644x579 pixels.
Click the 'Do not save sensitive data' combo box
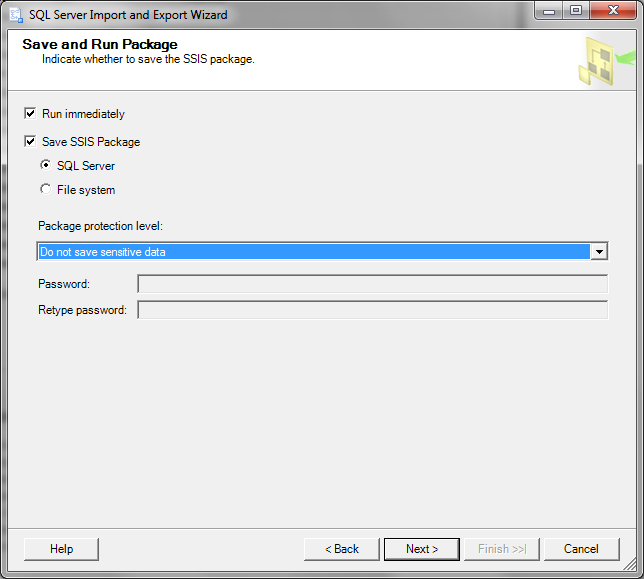click(x=322, y=251)
